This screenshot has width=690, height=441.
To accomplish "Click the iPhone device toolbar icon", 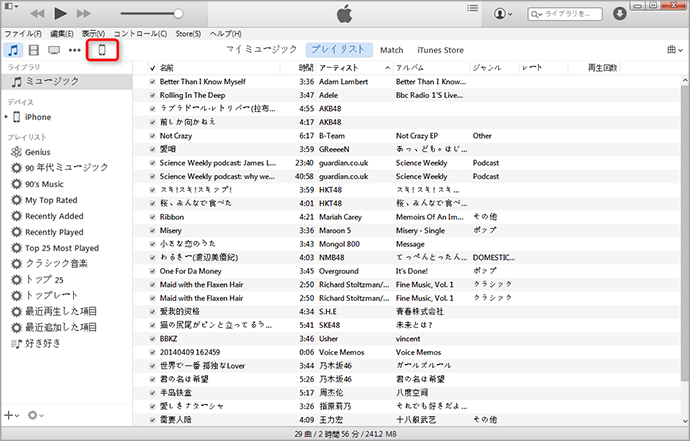I will point(102,50).
